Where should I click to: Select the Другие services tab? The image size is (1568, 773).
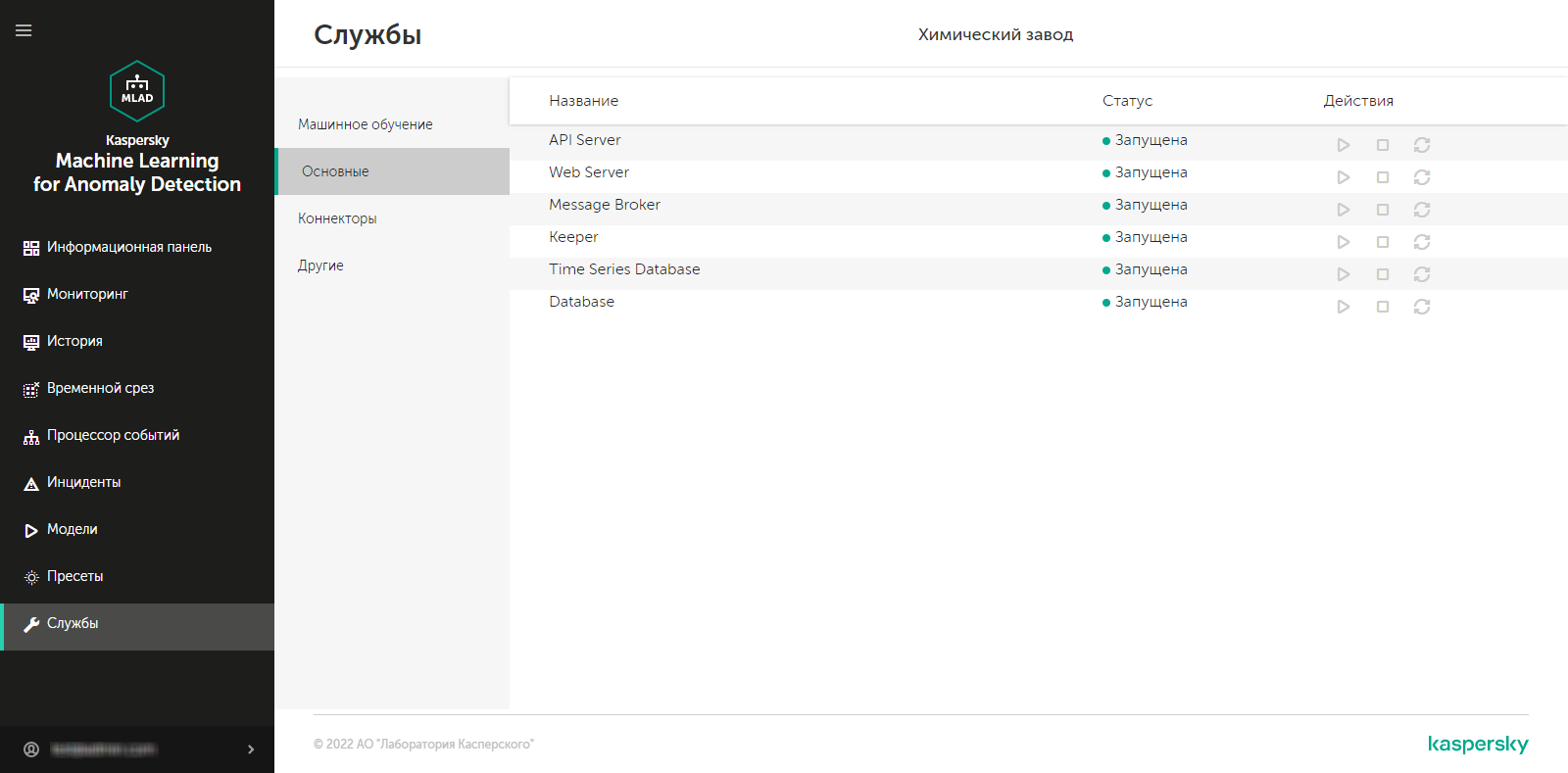320,266
